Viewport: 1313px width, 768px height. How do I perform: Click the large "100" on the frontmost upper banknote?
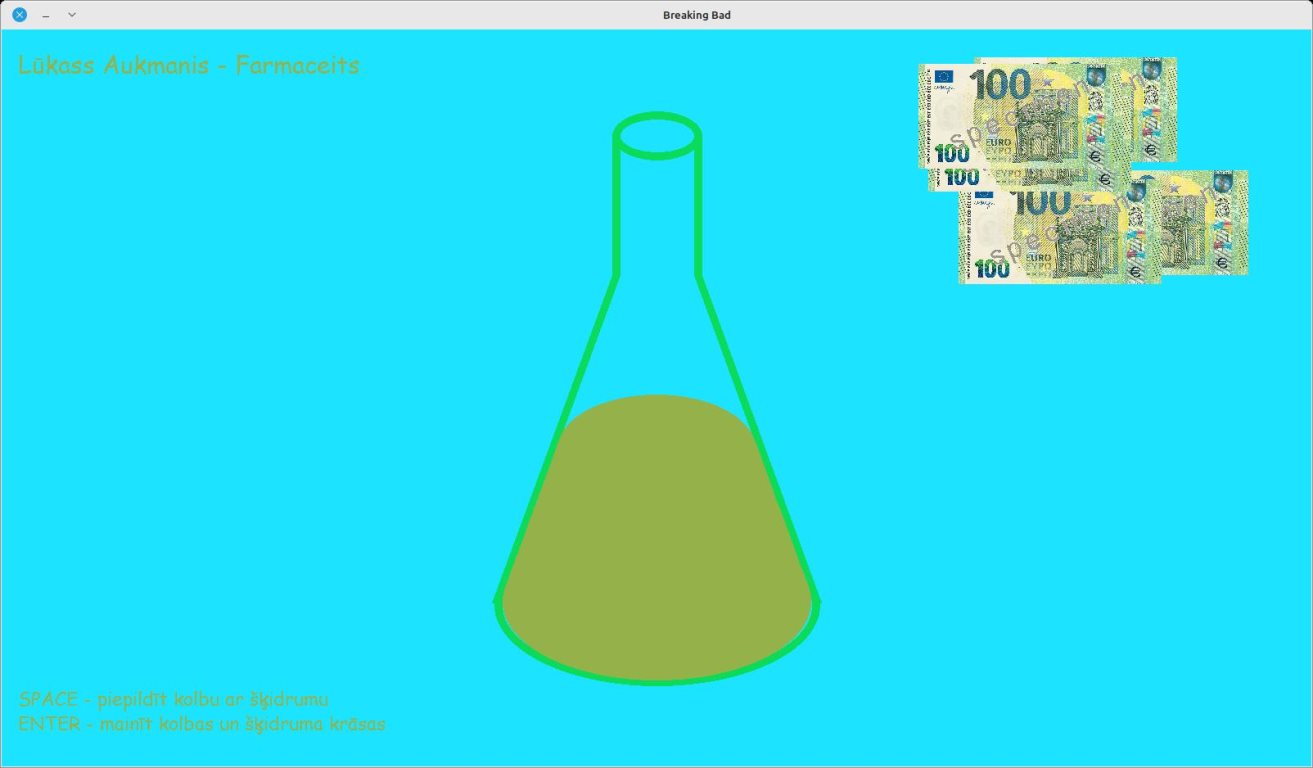tap(1000, 85)
